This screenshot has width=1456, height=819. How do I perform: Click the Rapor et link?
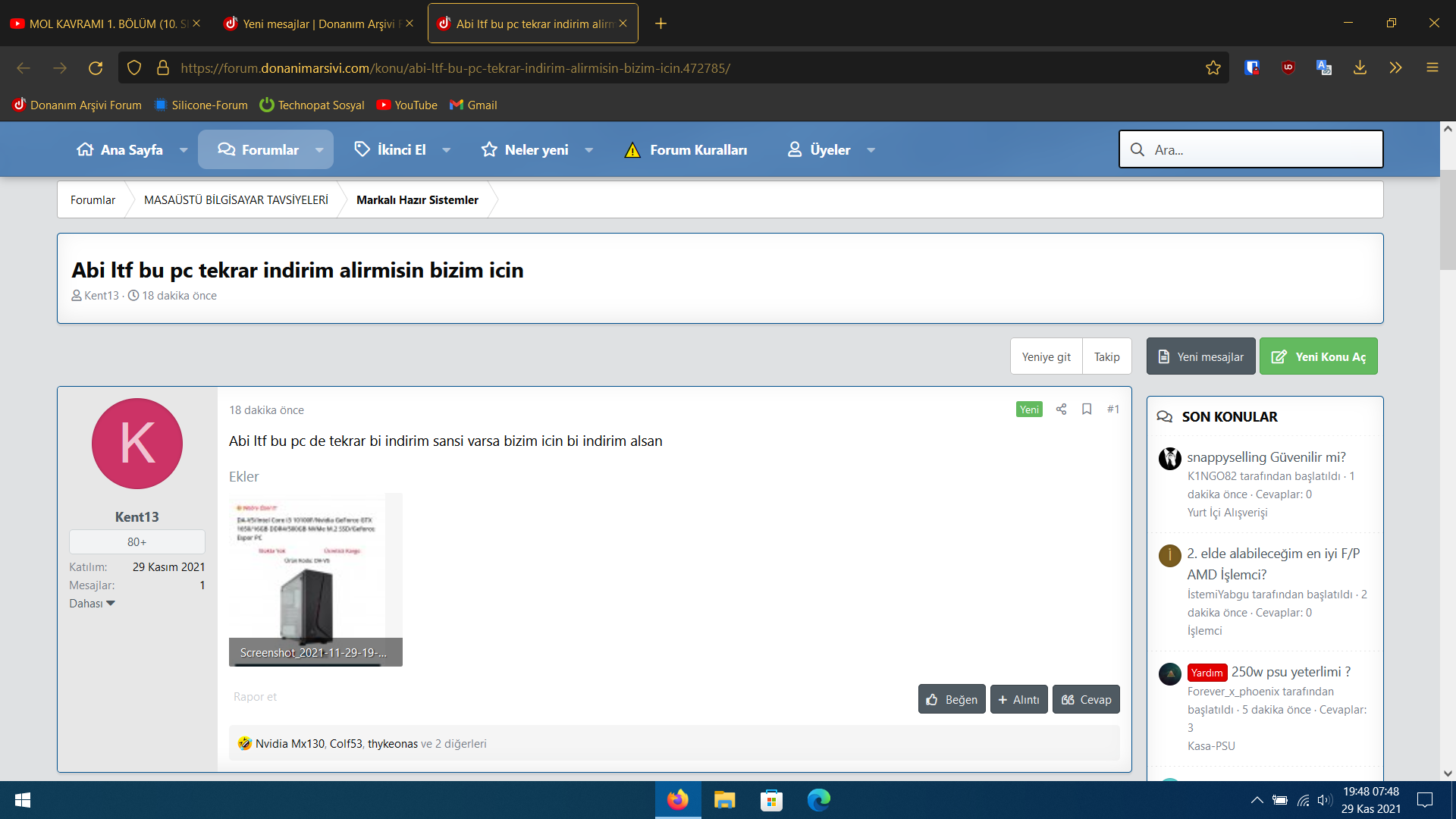coord(255,697)
